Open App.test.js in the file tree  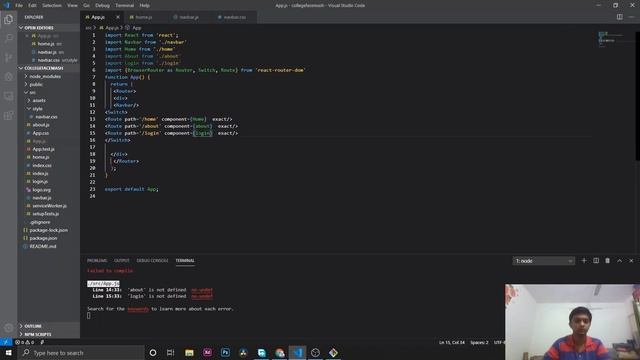[x=43, y=149]
